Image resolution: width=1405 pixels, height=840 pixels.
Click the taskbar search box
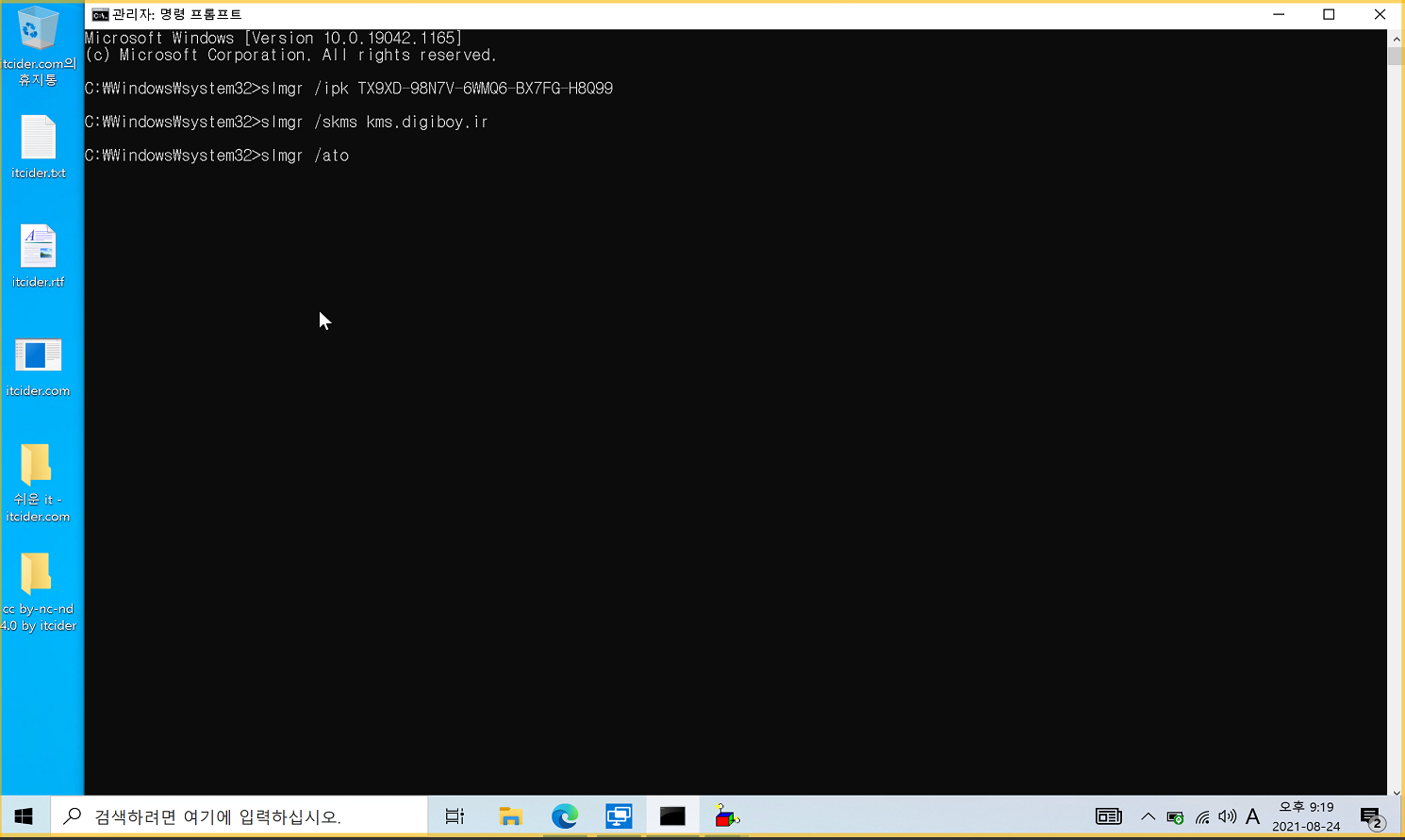pos(239,816)
